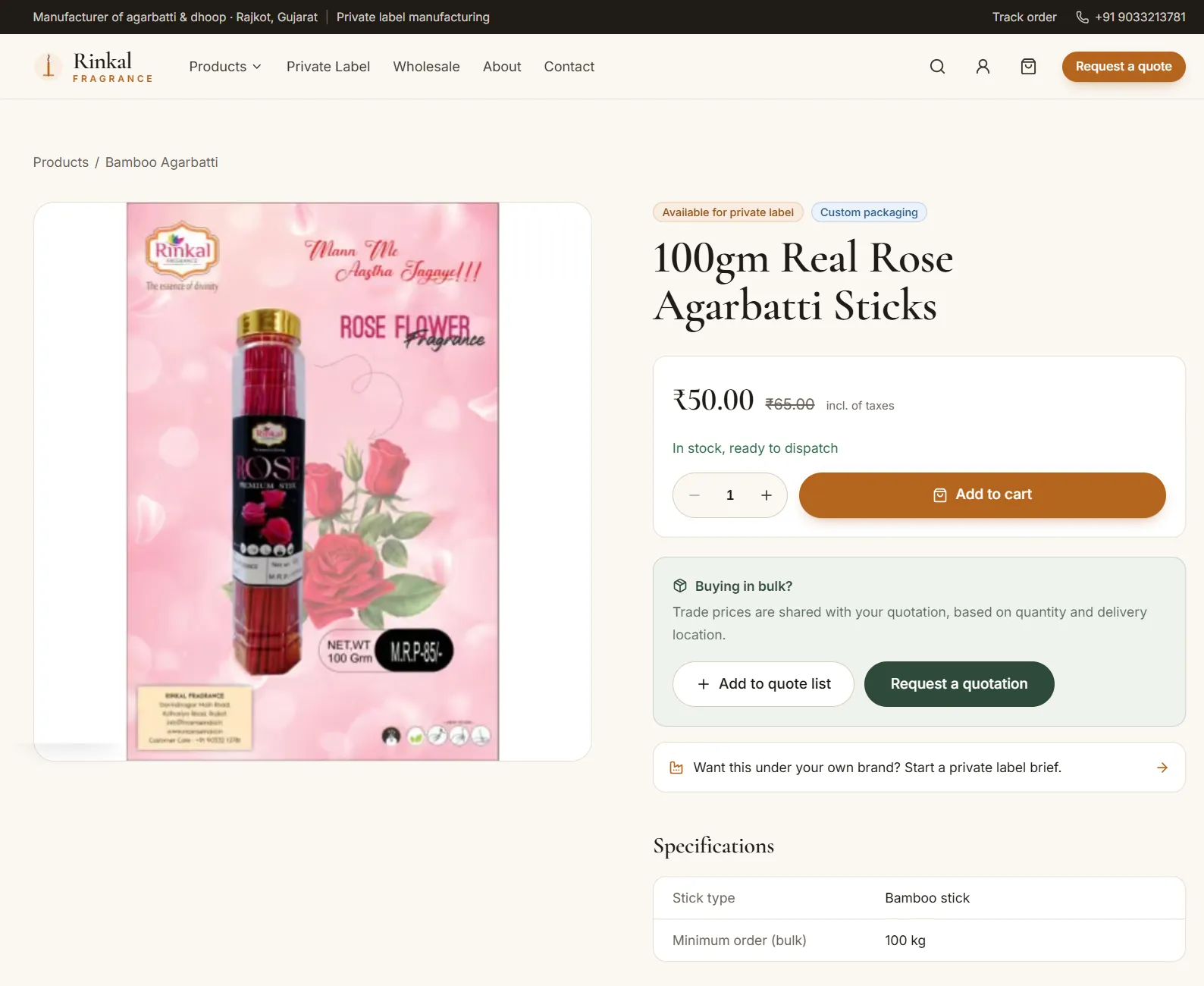Screen dimensions: 1204x986
Task: Click the Rinkal Fragrance logo
Action: tap(93, 67)
